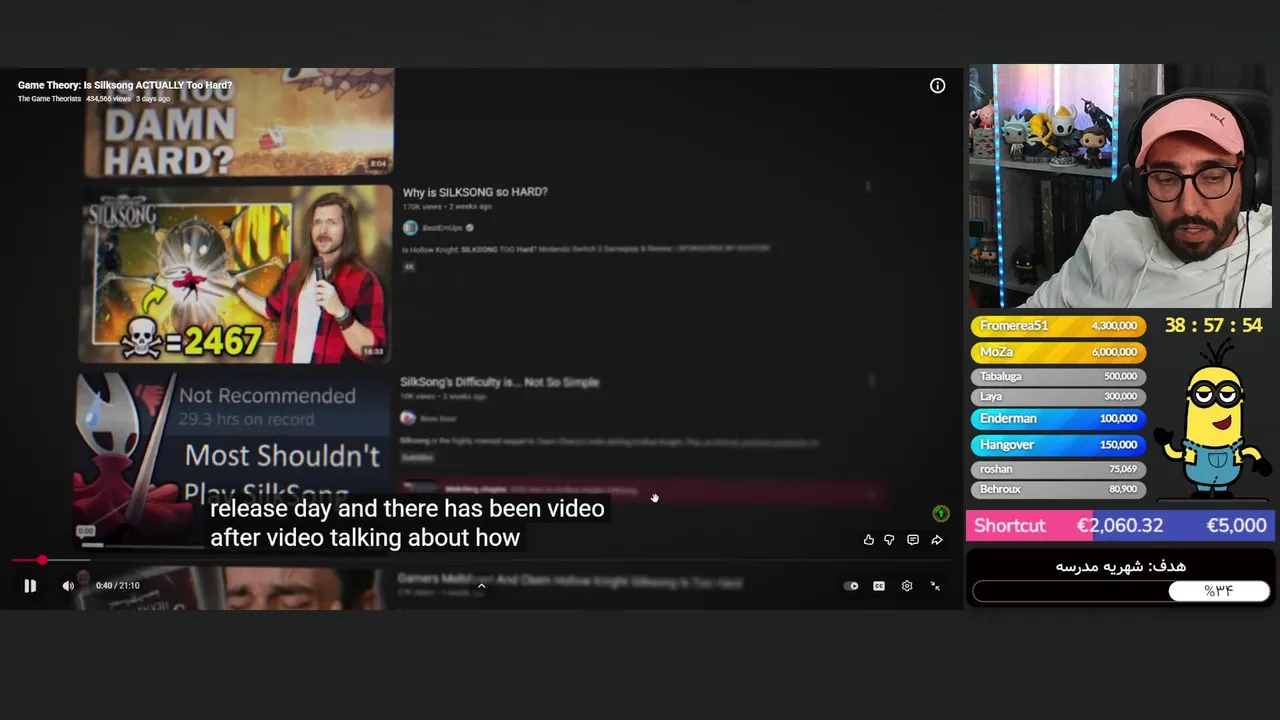Select the Fromerea51 donor bar
Viewport: 1280px width, 720px height.
1058,326
